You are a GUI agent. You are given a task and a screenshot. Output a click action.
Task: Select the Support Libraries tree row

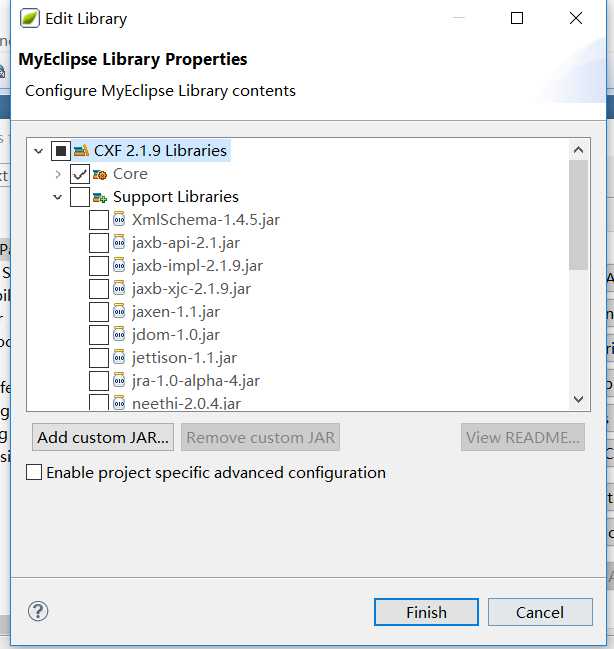(x=176, y=197)
